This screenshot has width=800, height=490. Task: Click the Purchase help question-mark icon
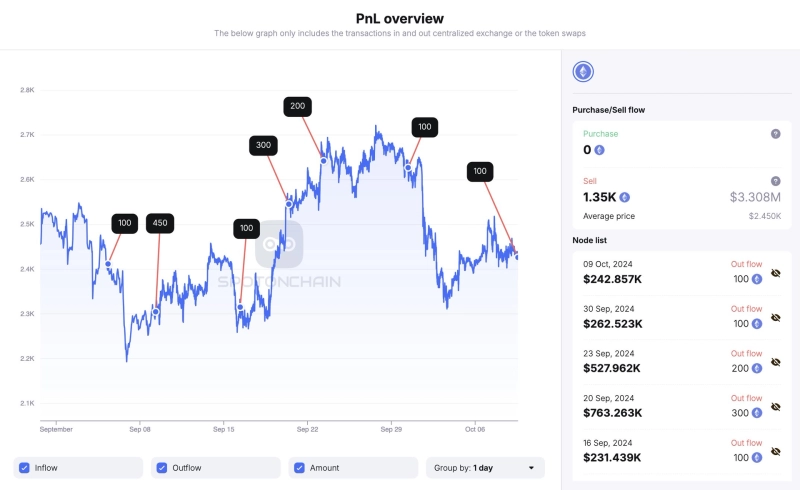click(775, 134)
